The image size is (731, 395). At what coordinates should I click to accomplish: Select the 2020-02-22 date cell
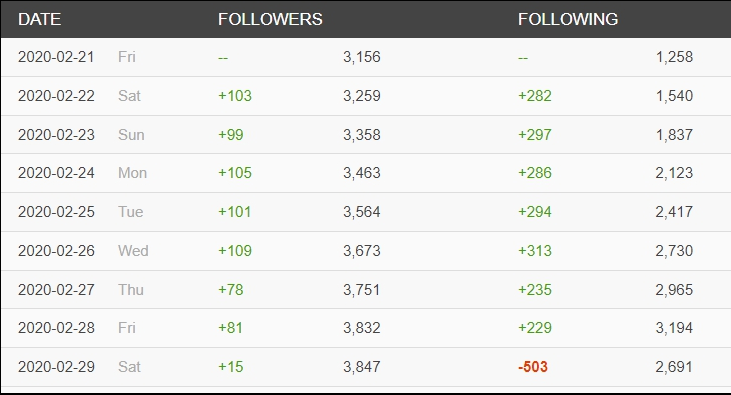pyautogui.click(x=56, y=96)
